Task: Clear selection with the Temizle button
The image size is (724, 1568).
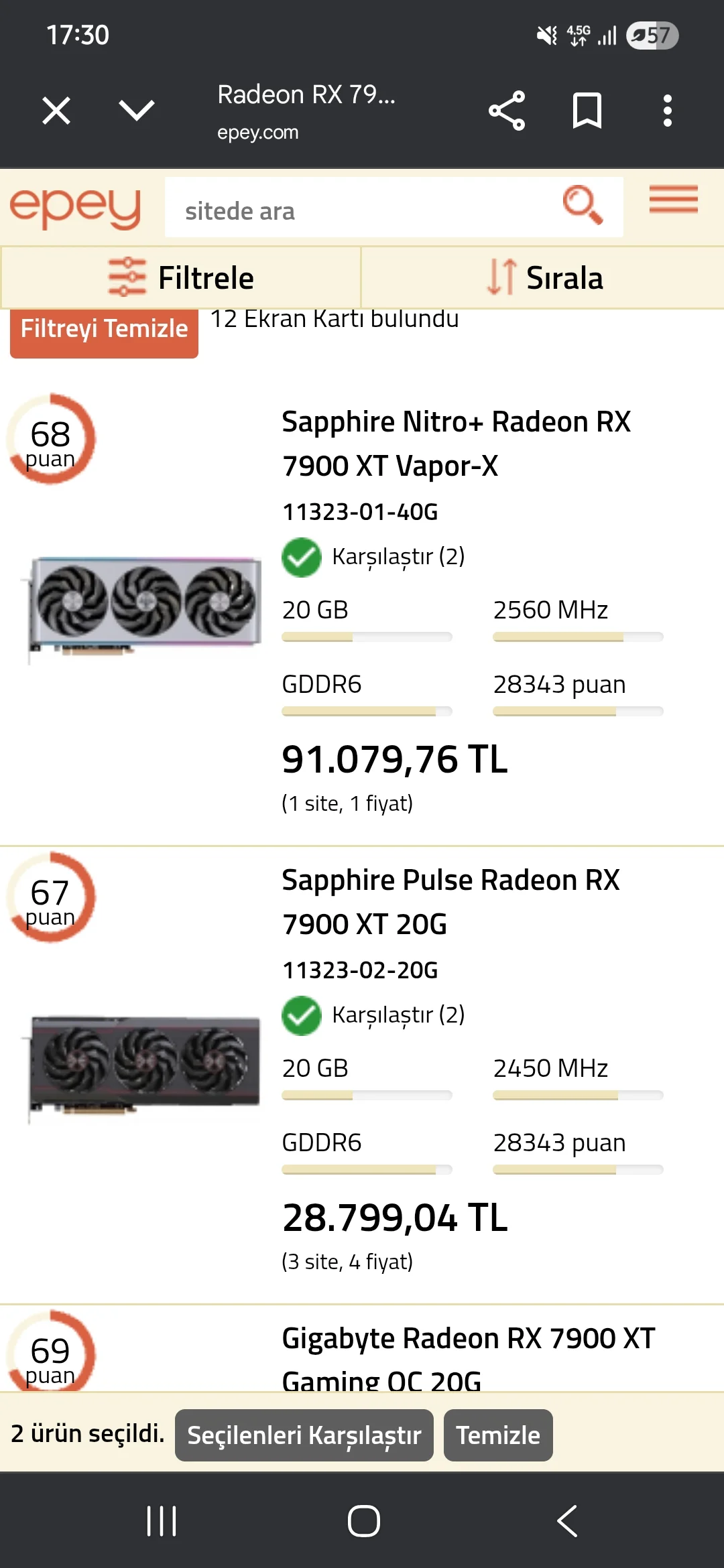Action: 497,1435
